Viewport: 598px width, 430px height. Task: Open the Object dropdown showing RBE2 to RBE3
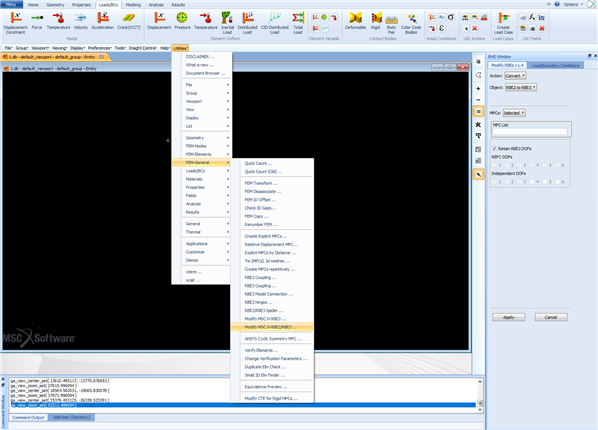521,87
